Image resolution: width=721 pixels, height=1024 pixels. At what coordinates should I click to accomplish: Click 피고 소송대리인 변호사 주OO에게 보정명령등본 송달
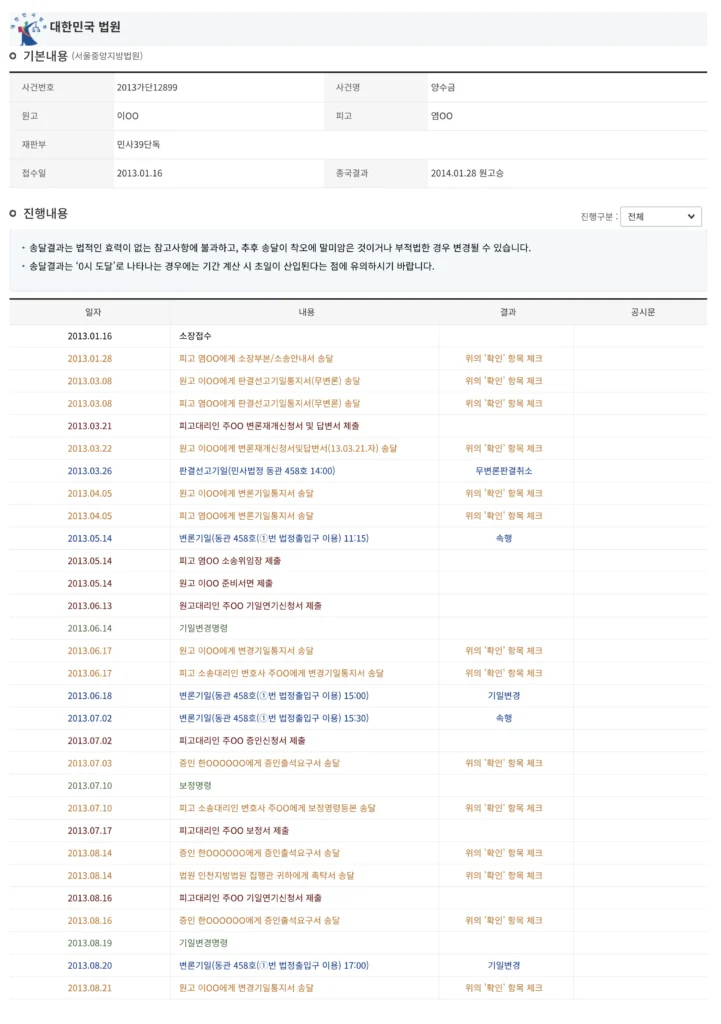278,808
